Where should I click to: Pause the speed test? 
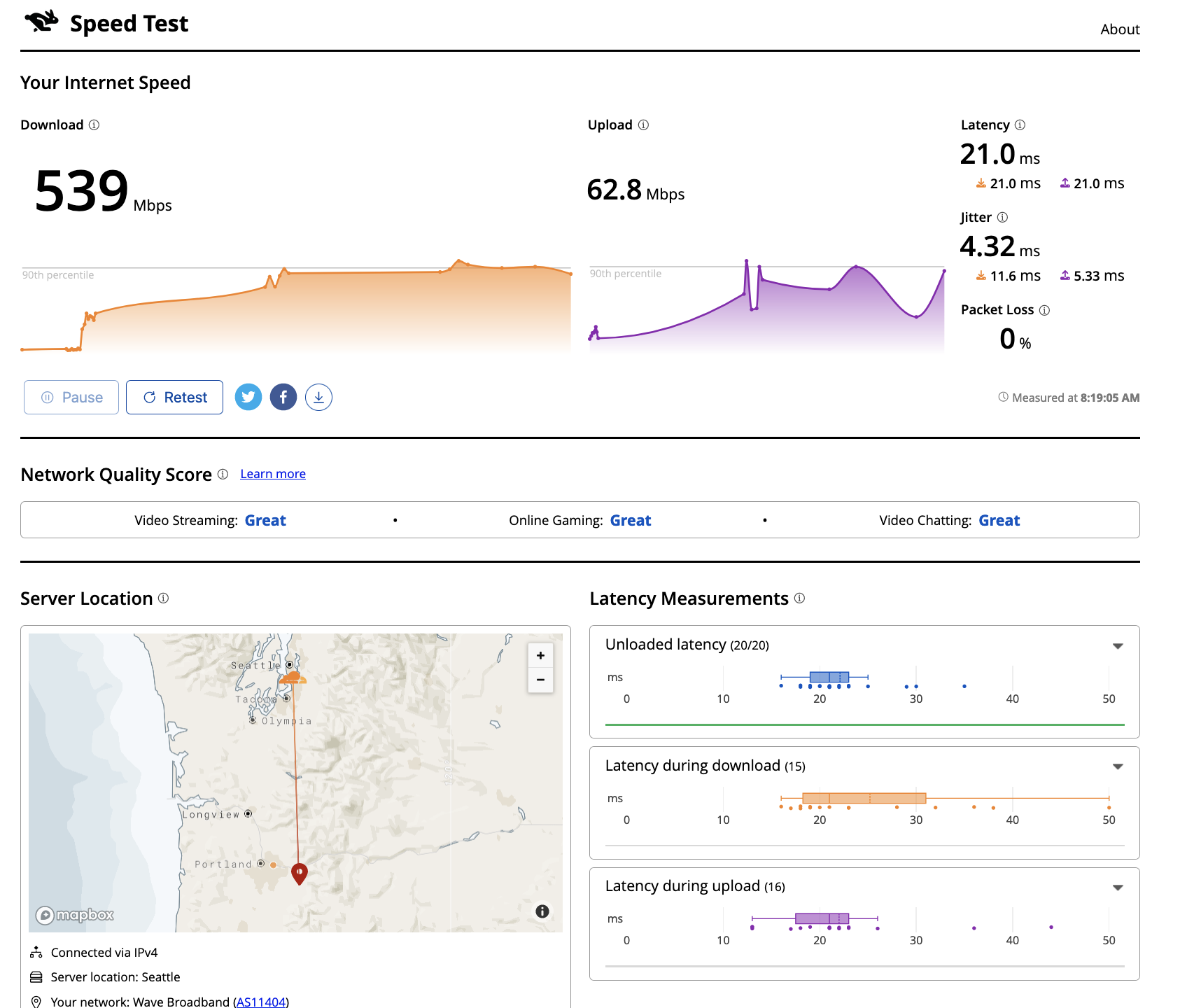[x=71, y=398]
